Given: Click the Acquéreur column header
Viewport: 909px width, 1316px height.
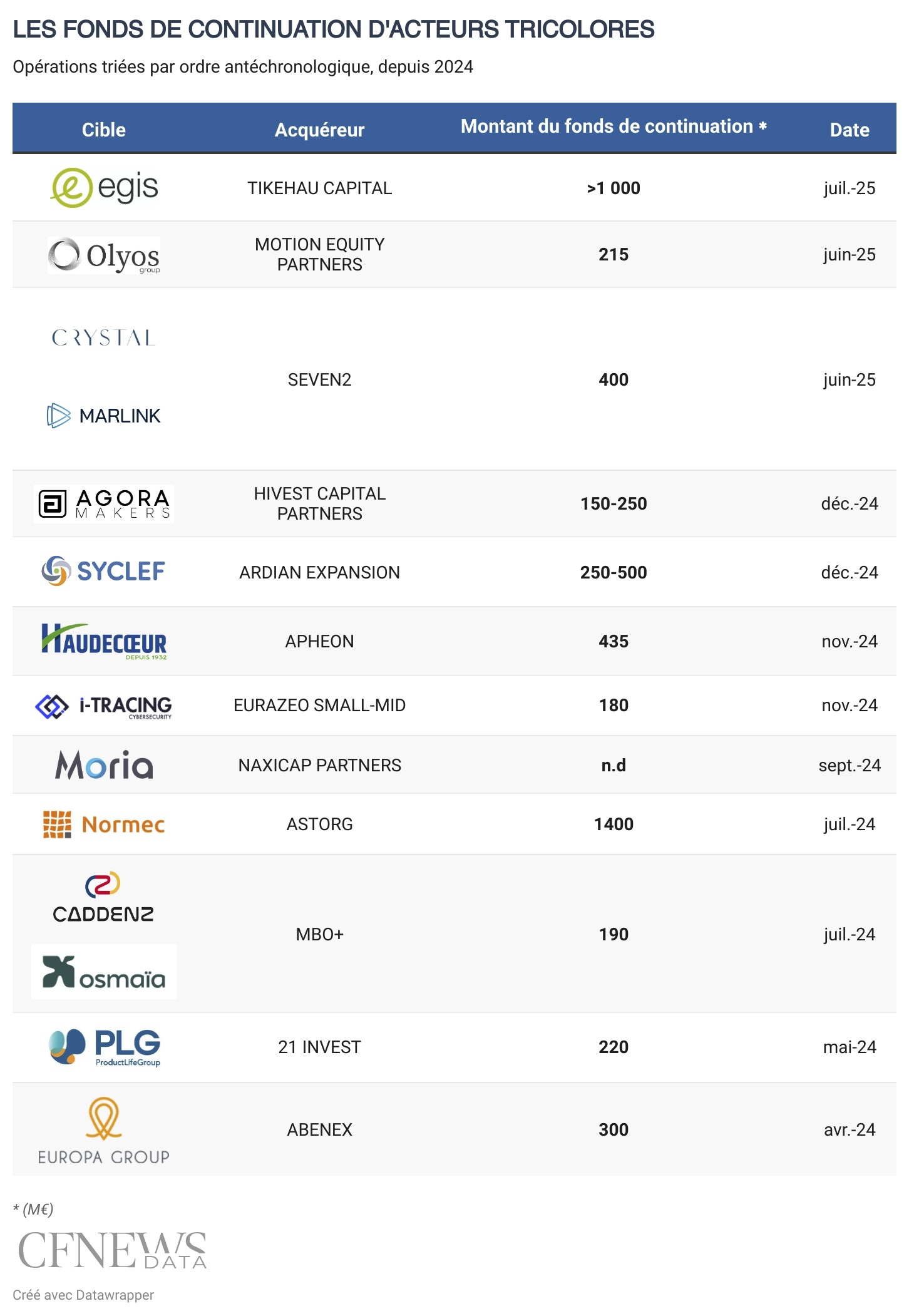Looking at the screenshot, I should pos(319,130).
